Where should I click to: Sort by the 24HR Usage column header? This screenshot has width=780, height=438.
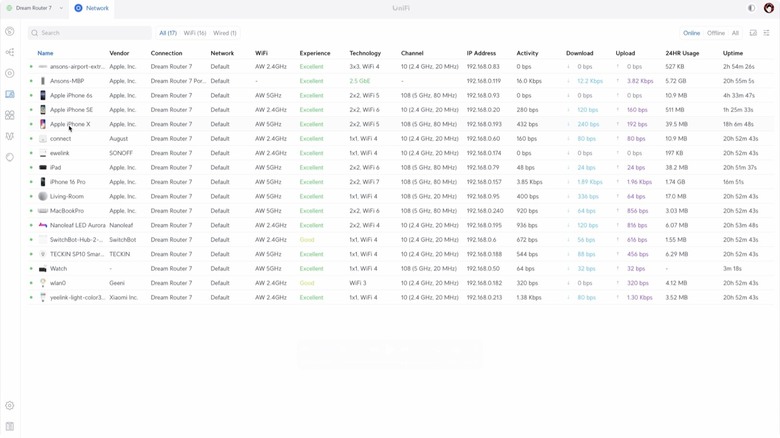pos(682,53)
